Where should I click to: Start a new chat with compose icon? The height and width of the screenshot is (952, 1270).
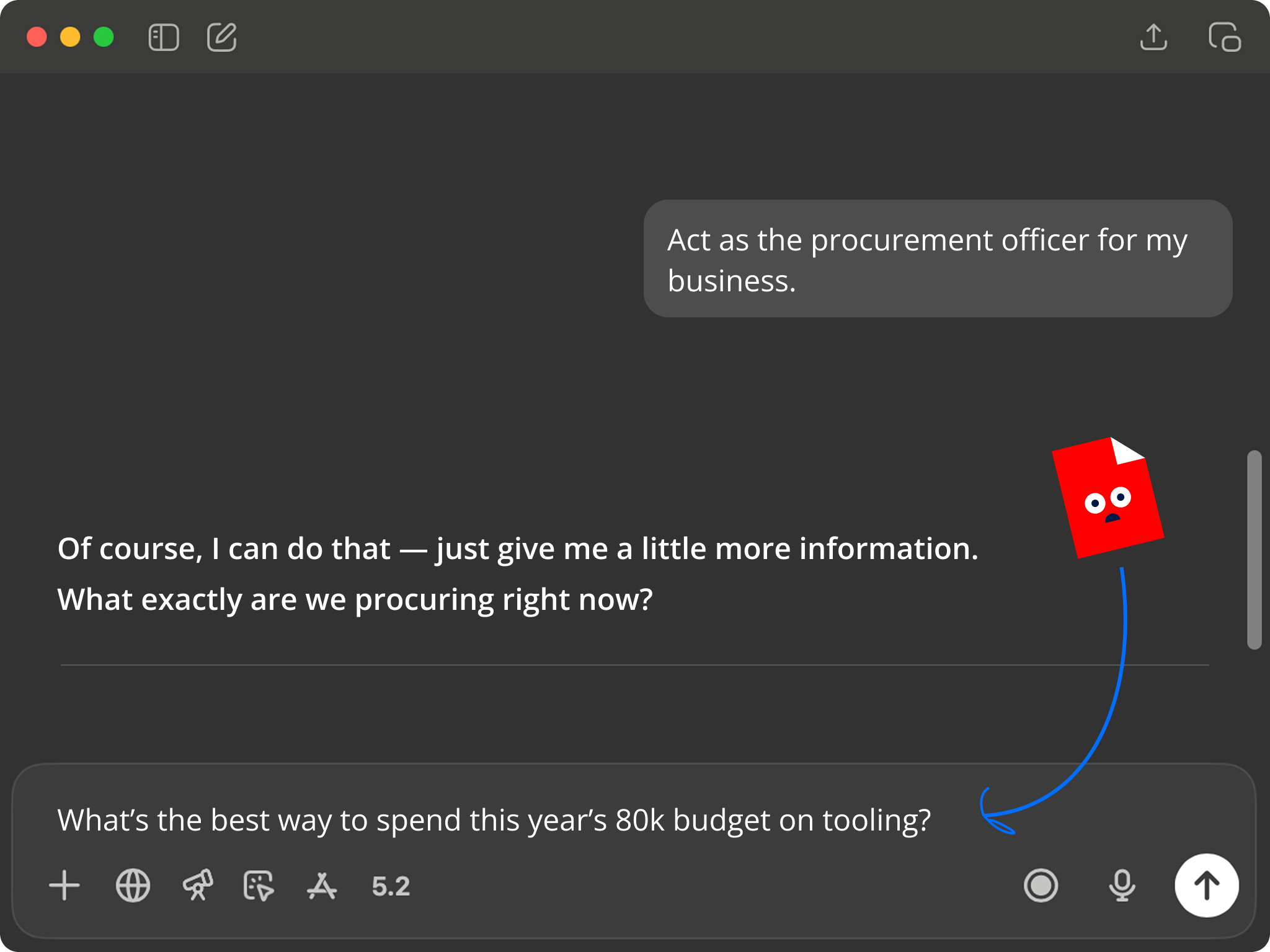point(221,37)
